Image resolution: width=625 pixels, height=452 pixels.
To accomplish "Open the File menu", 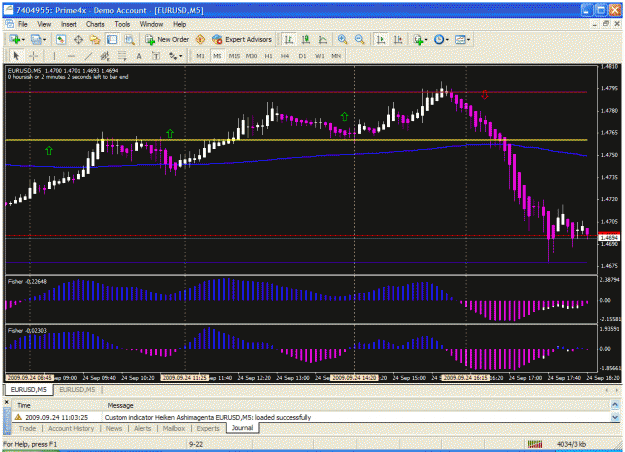I will tap(23, 24).
